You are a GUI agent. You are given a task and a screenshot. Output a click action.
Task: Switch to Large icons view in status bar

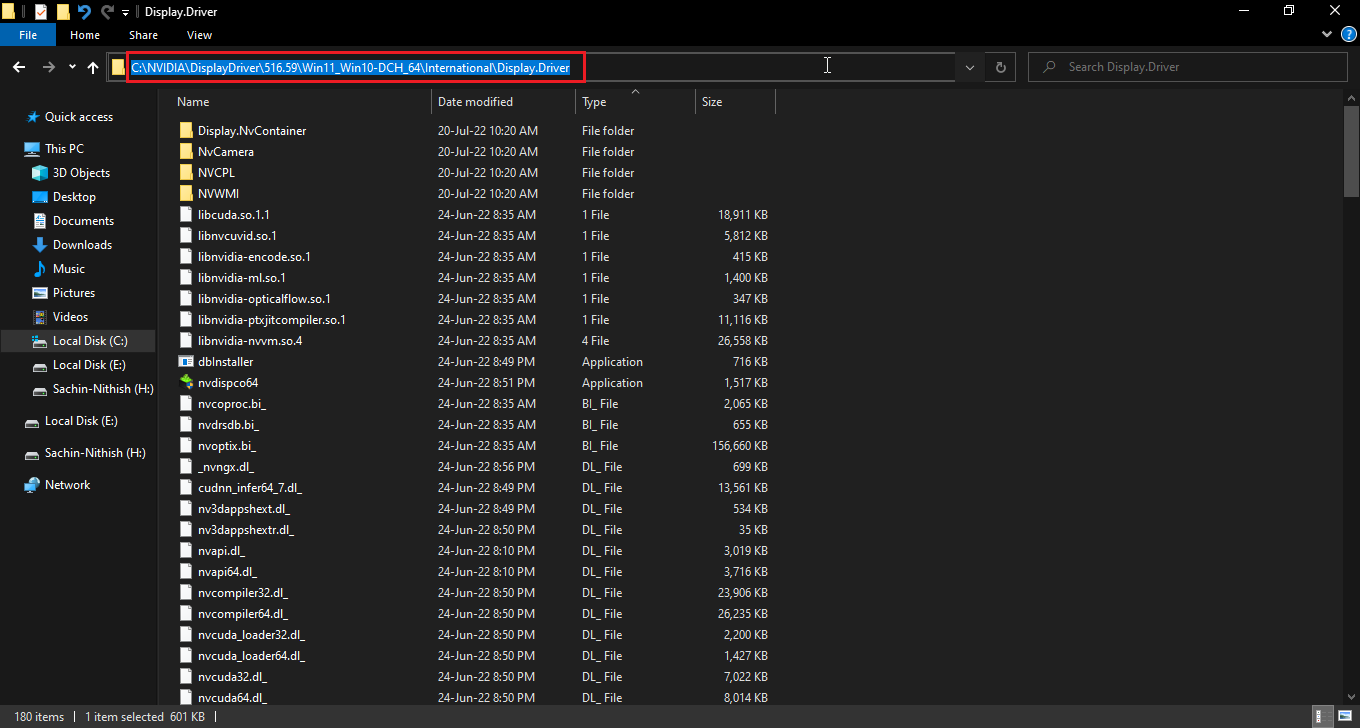click(x=1347, y=717)
